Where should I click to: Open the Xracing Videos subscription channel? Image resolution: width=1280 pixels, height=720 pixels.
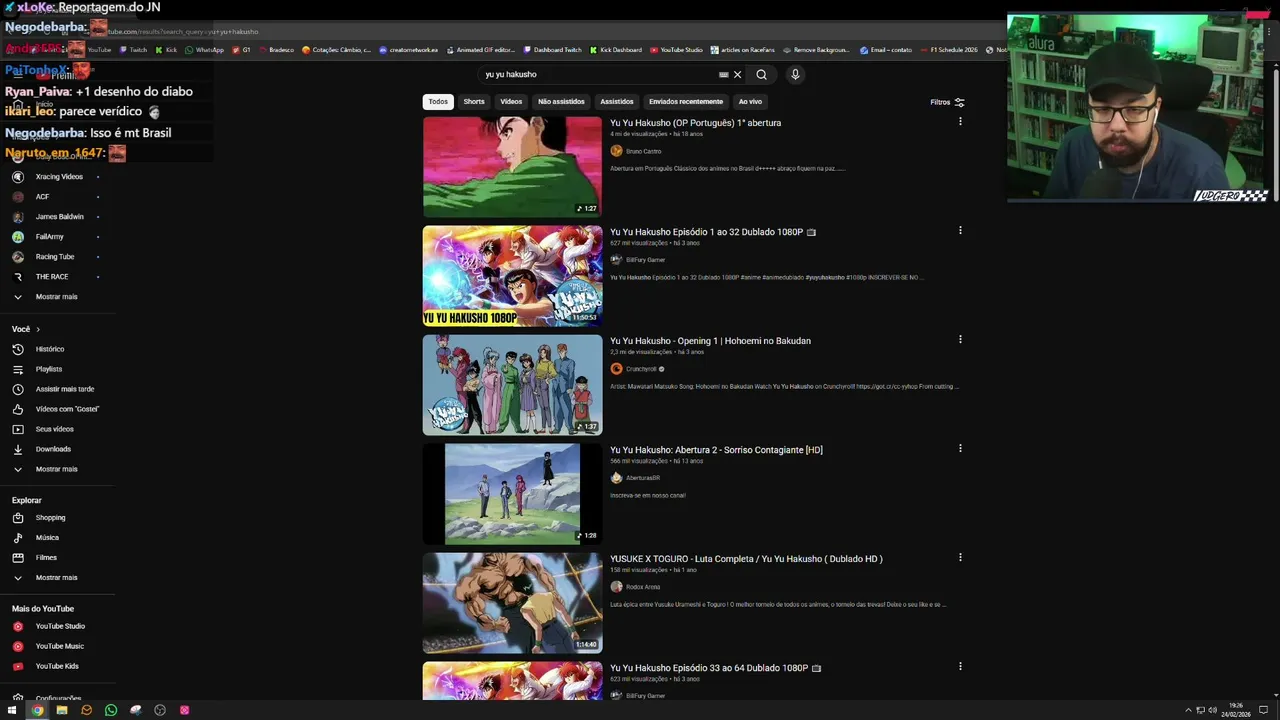pyautogui.click(x=57, y=176)
